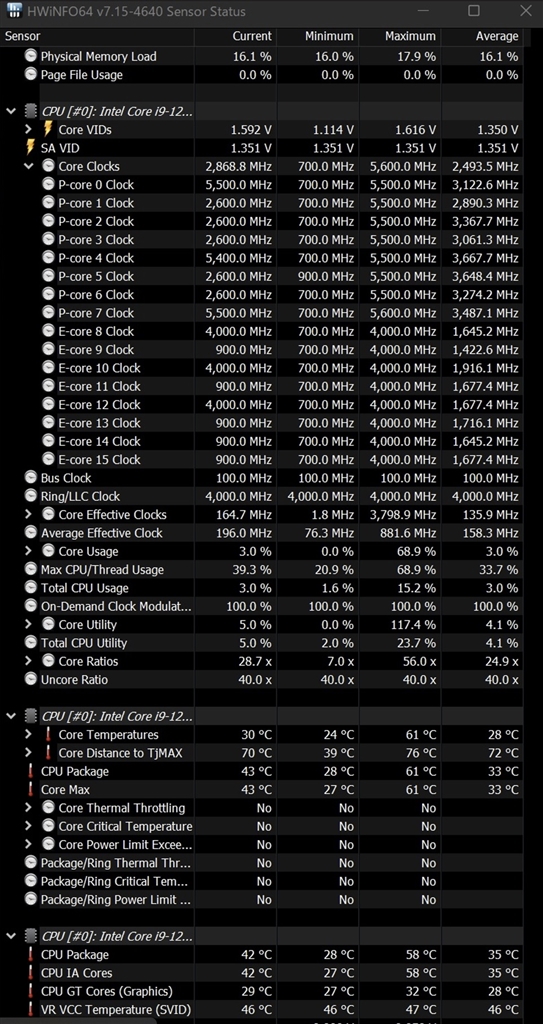Click the thermometer icon next to Core Max
This screenshot has height=1024, width=543.
30,790
